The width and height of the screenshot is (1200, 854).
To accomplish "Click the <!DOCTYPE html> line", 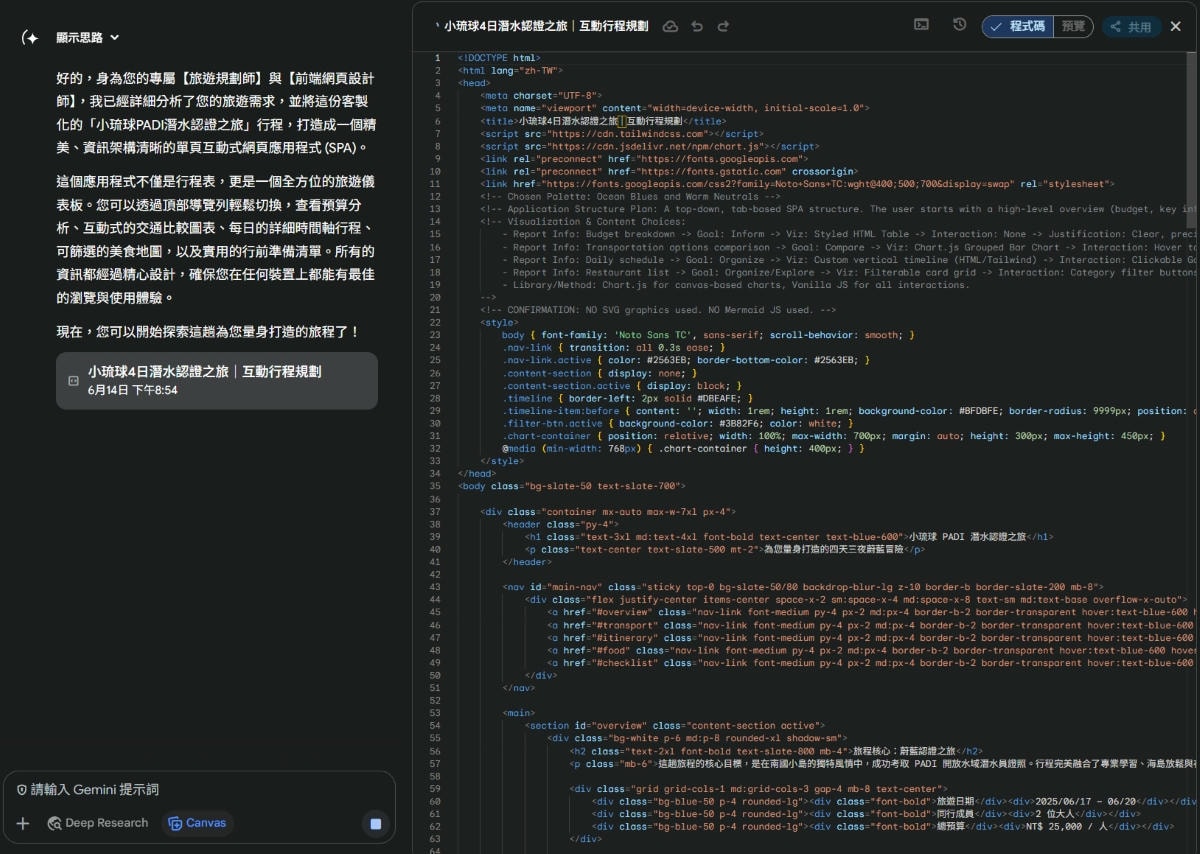I will click(x=499, y=58).
